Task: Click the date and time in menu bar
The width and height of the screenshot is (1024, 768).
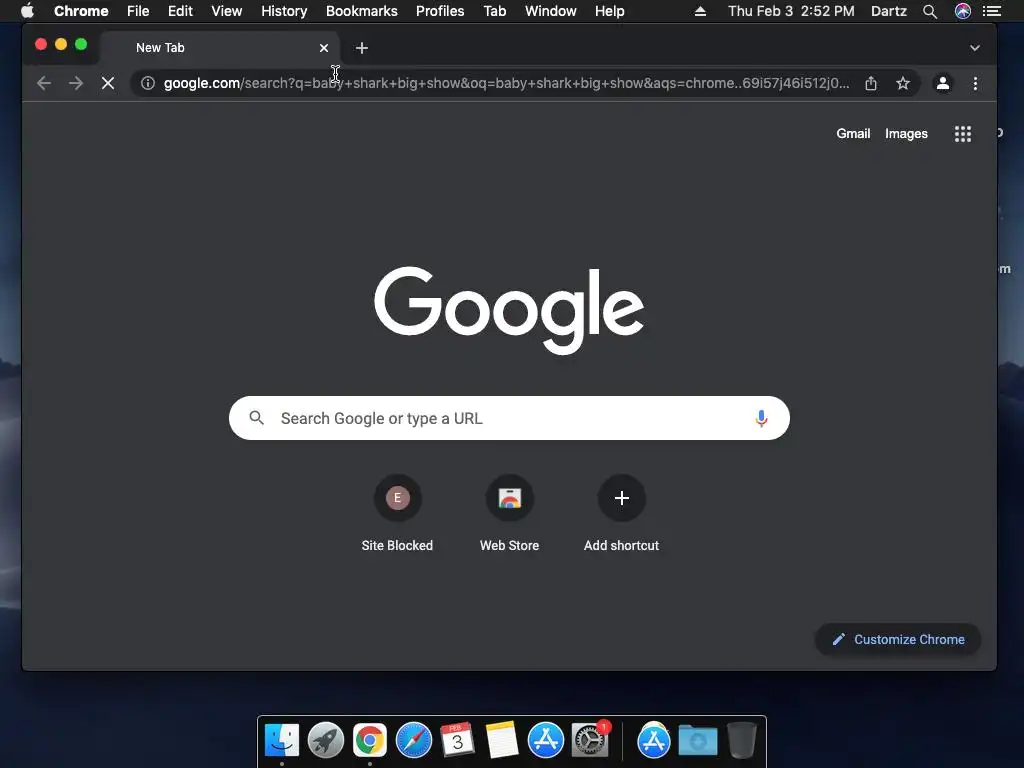Action: point(791,11)
